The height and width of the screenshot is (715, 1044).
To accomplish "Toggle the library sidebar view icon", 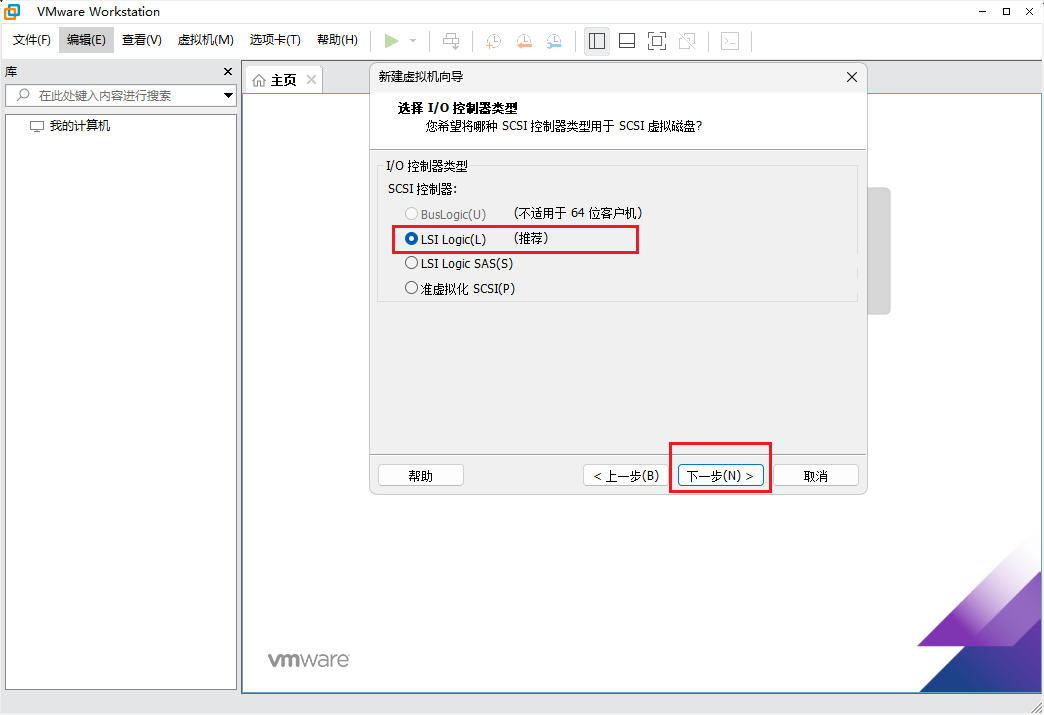I will 597,41.
